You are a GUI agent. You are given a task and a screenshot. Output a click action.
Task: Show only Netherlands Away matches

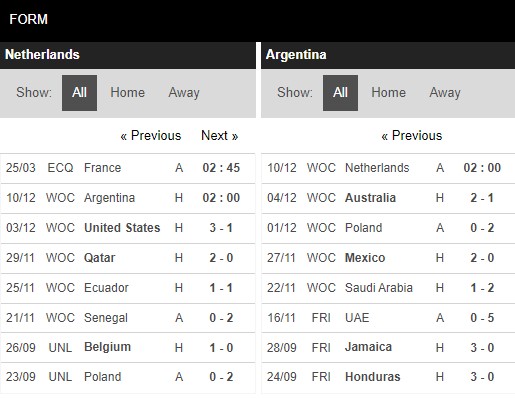(184, 93)
